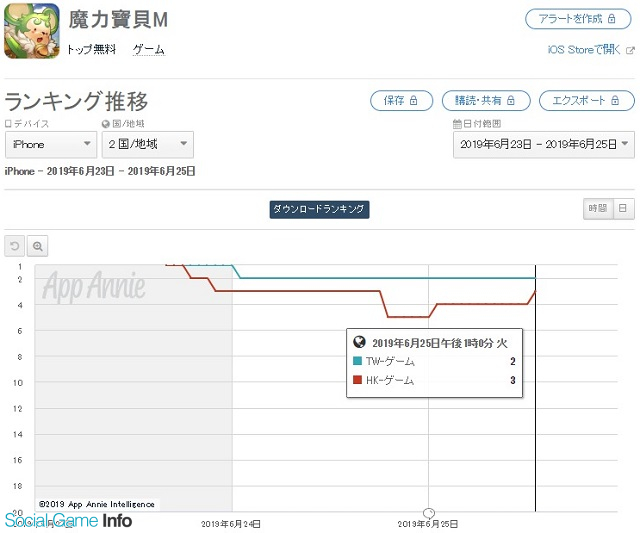This screenshot has width=640, height=533.
Task: Expand the 2 国/地域 country dropdown
Action: pyautogui.click(x=147, y=145)
